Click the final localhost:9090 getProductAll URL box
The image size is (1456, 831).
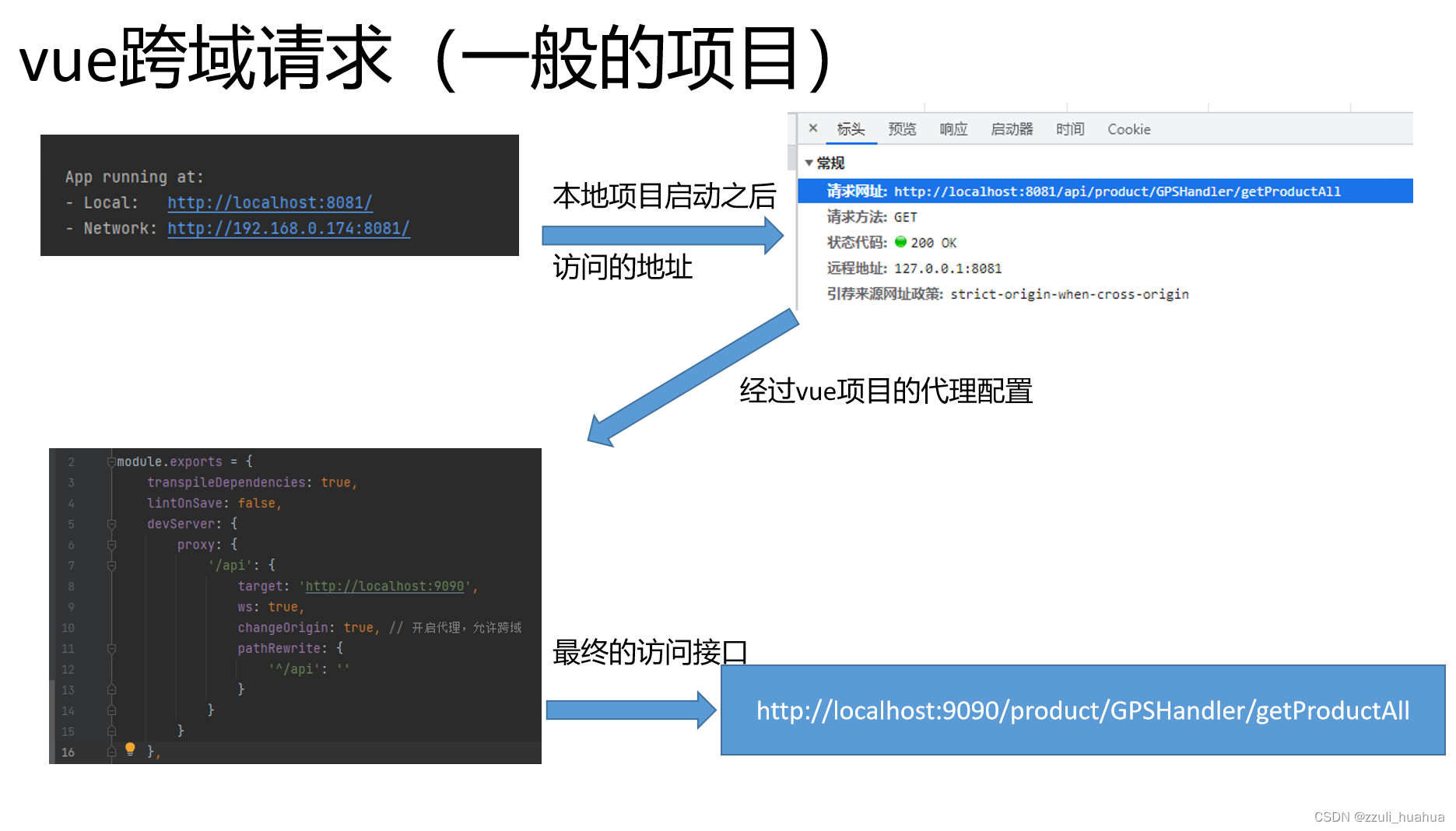[x=1082, y=710]
